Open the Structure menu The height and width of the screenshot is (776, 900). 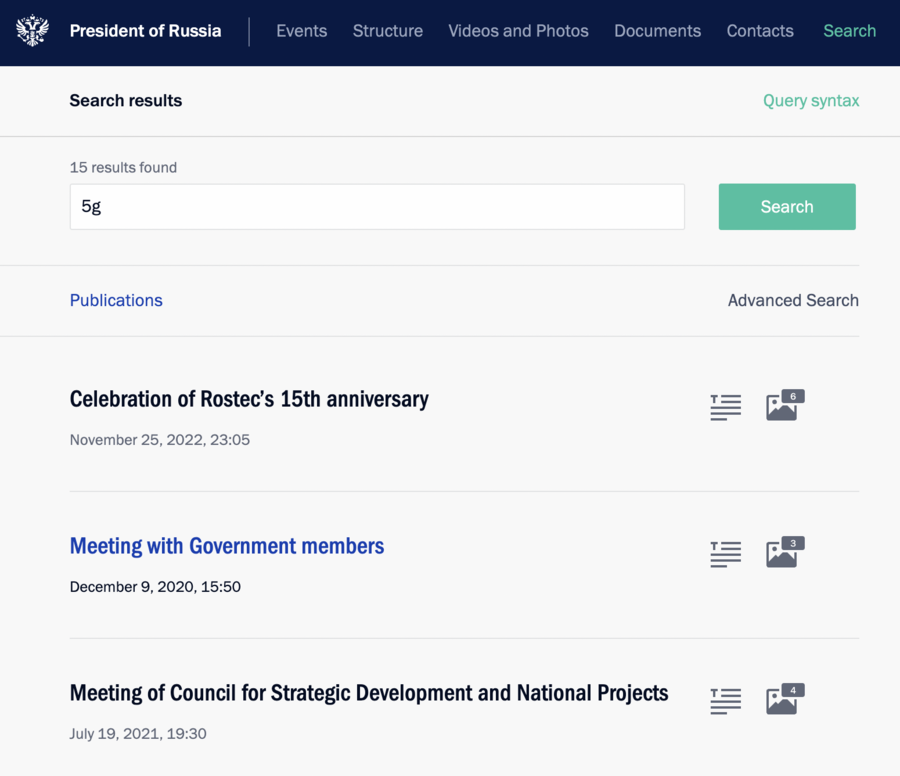(x=387, y=31)
